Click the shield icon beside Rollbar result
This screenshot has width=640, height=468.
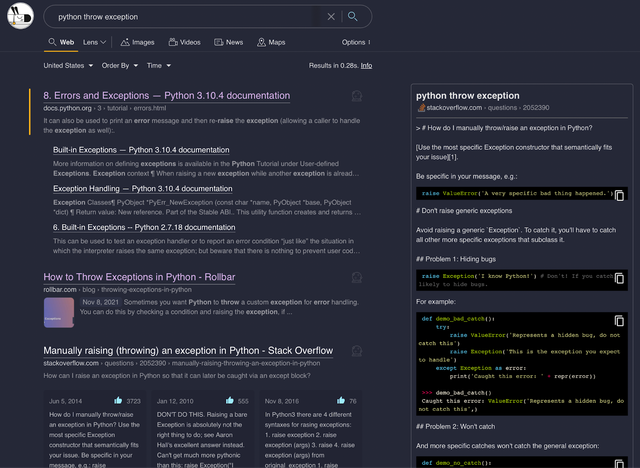357,277
